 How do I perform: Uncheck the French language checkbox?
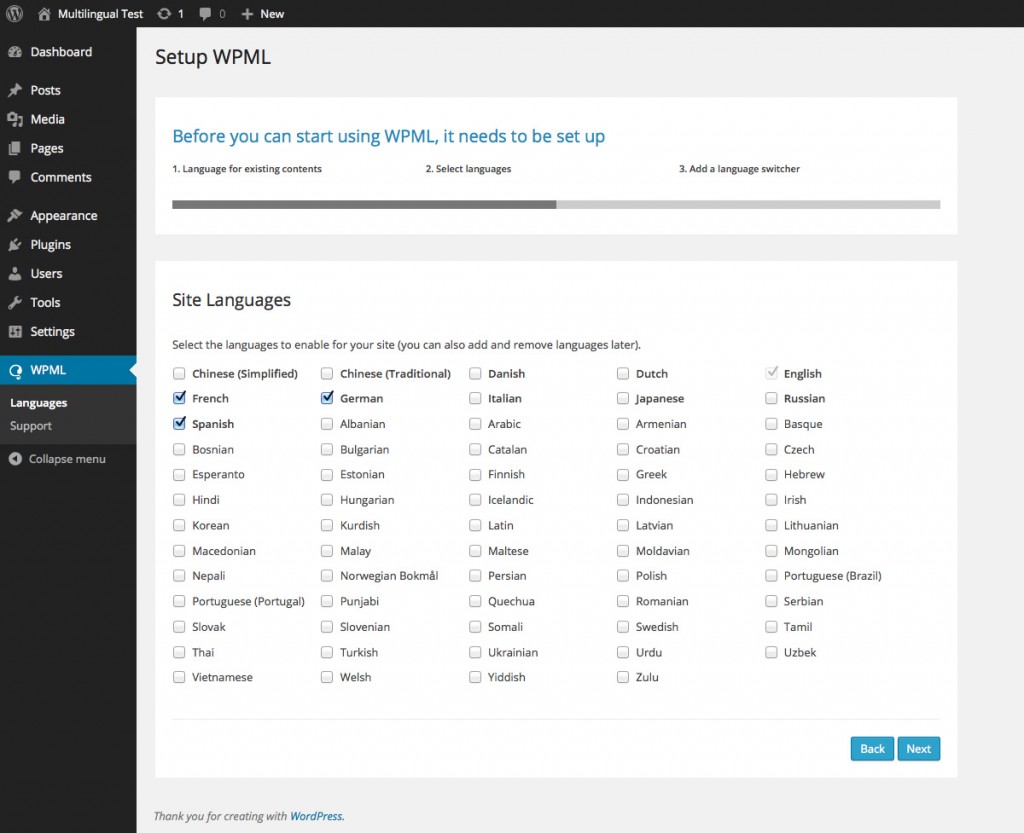tap(178, 398)
